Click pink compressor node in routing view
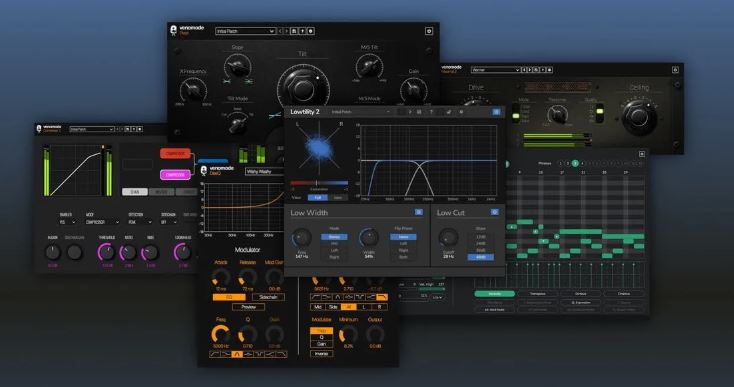The height and width of the screenshot is (387, 734). [175, 175]
